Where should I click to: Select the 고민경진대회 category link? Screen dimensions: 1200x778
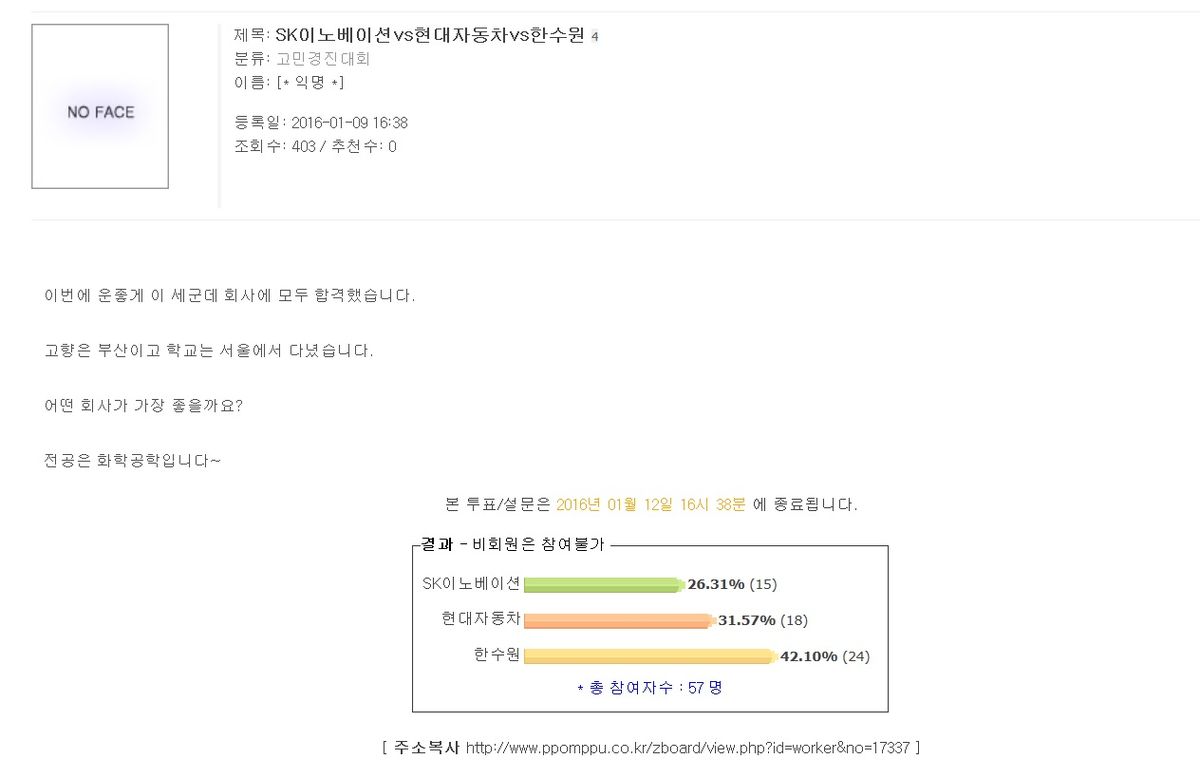pyautogui.click(x=323, y=59)
